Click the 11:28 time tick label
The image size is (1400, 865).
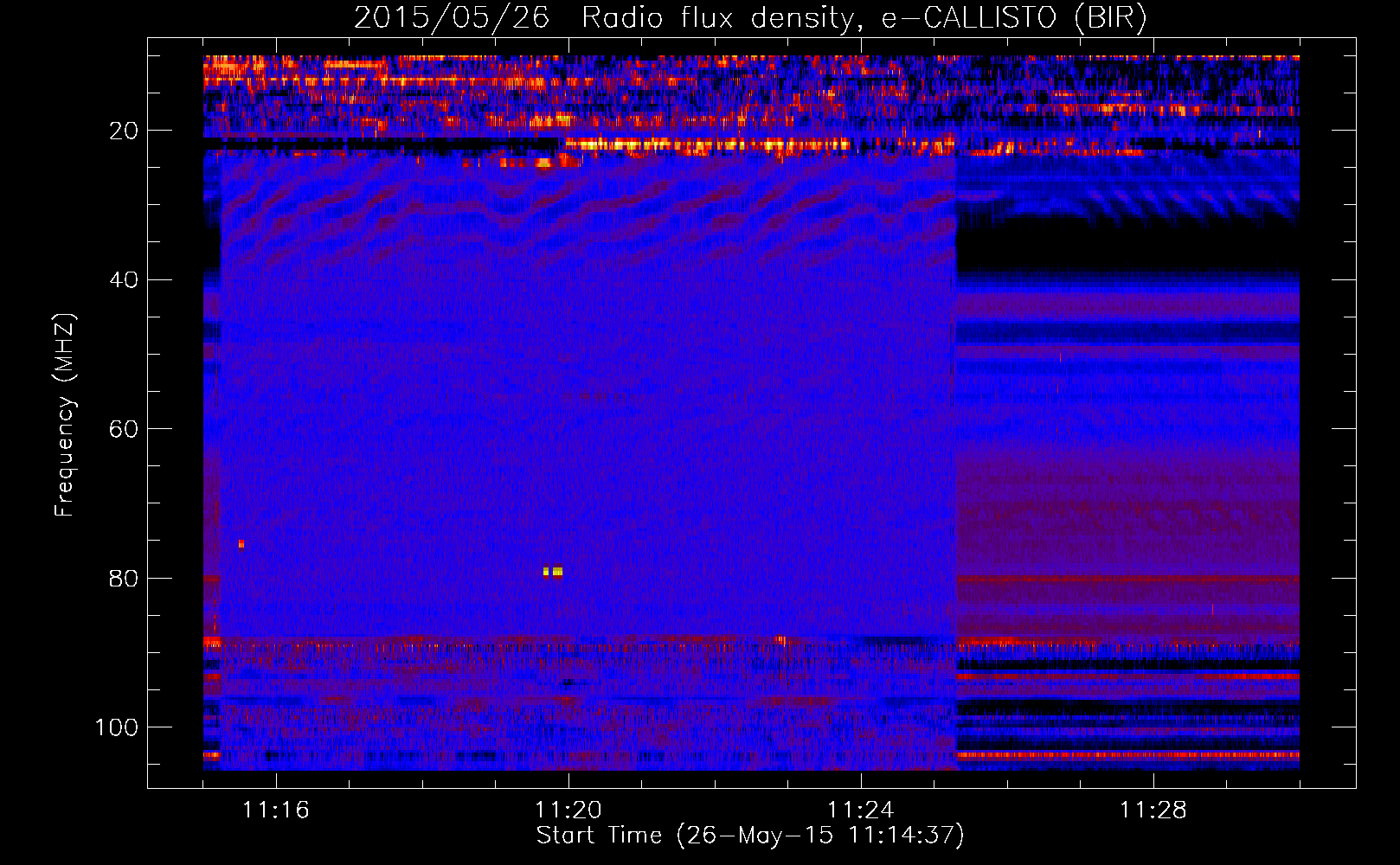(x=1153, y=811)
